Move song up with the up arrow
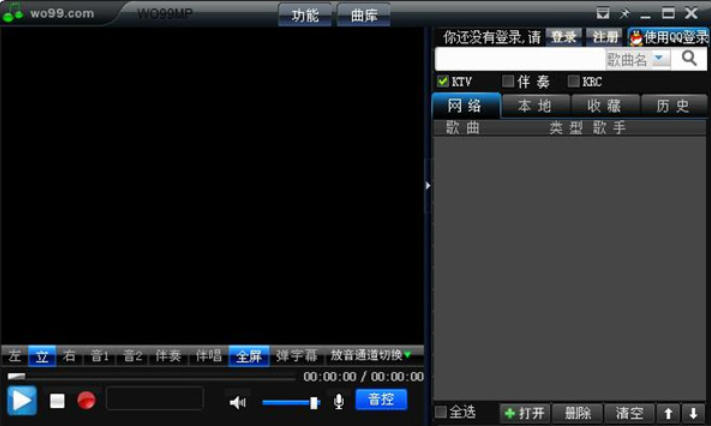 point(668,413)
